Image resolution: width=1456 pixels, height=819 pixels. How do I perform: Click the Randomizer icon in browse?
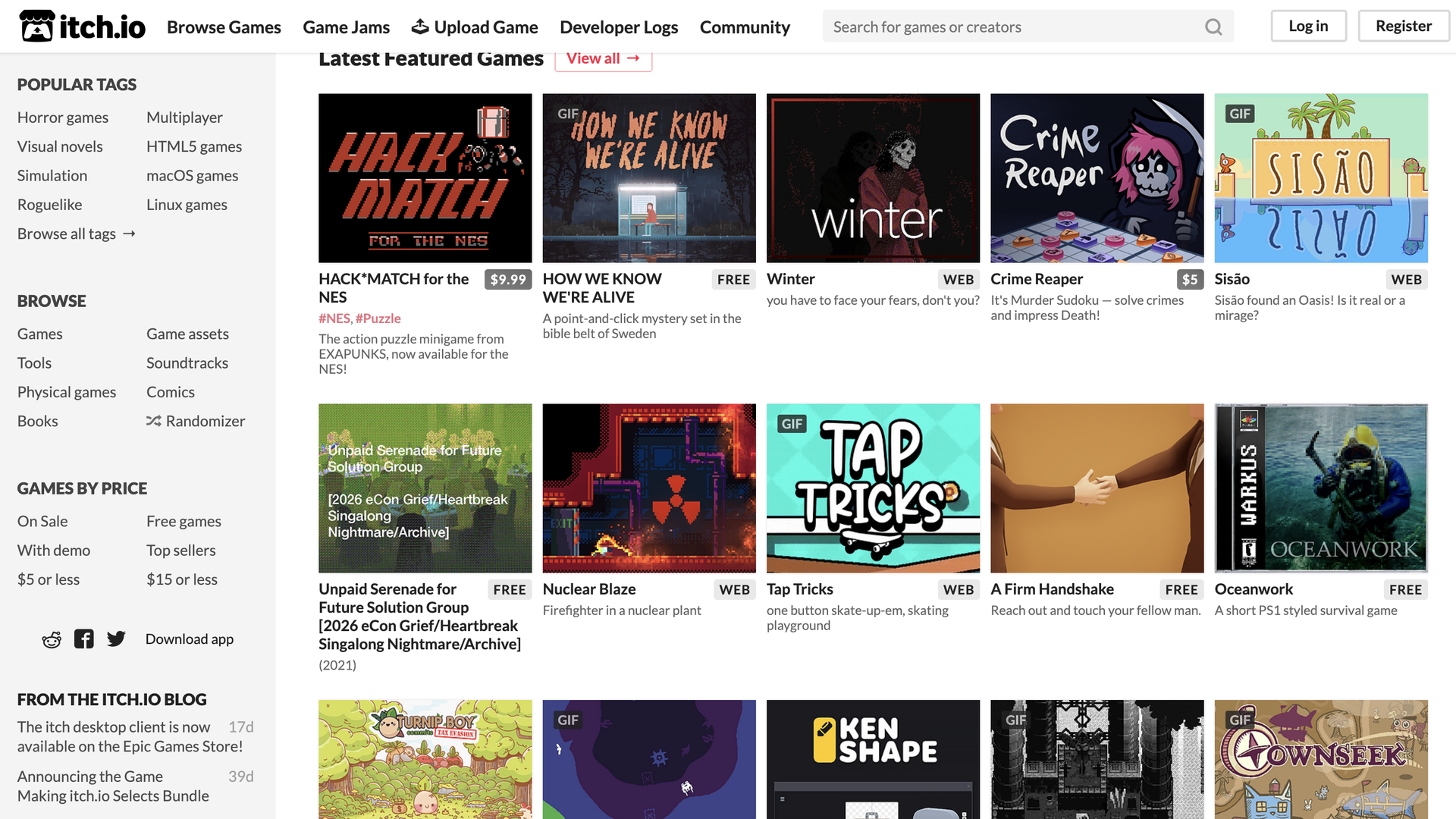pos(153,421)
